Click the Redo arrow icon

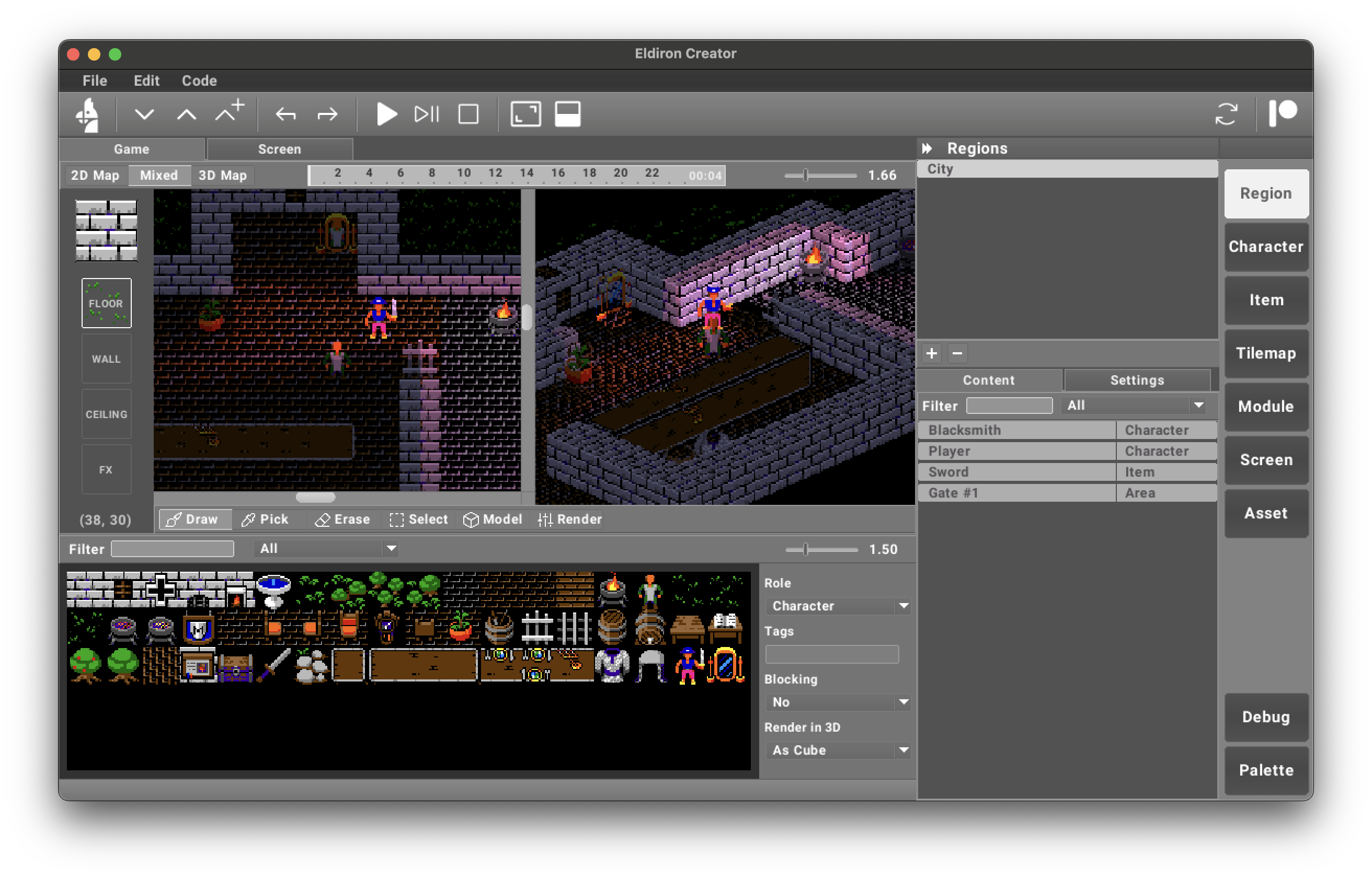pos(327,114)
